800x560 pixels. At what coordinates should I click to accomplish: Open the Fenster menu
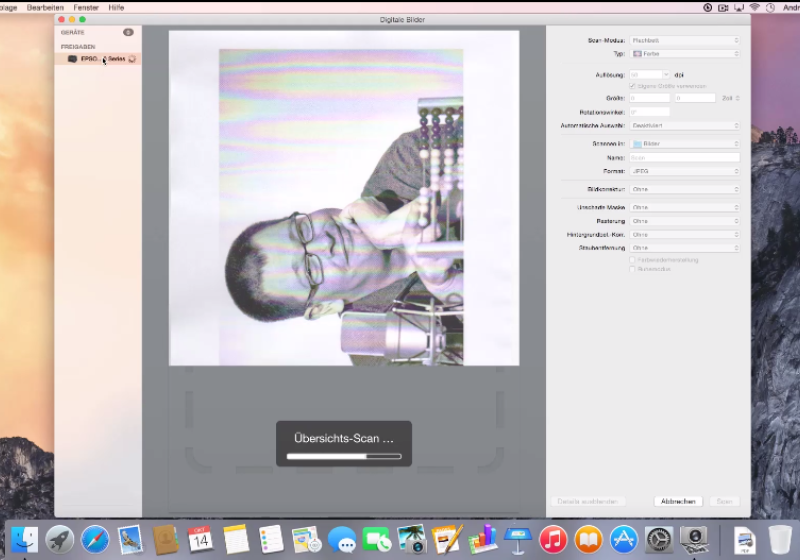(x=86, y=7)
